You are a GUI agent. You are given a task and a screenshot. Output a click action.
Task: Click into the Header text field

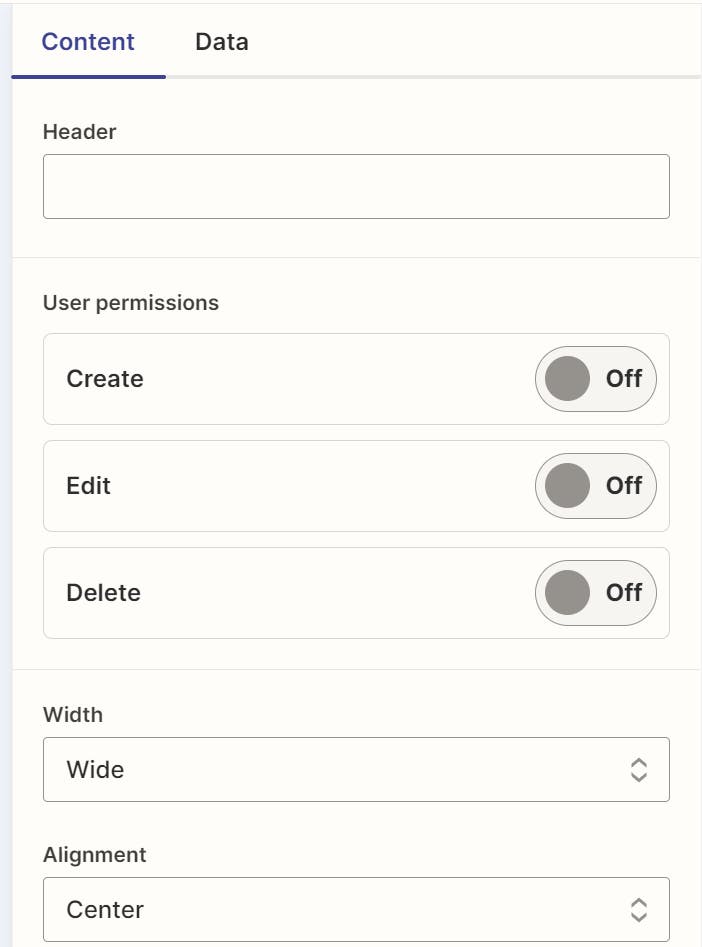click(x=355, y=186)
